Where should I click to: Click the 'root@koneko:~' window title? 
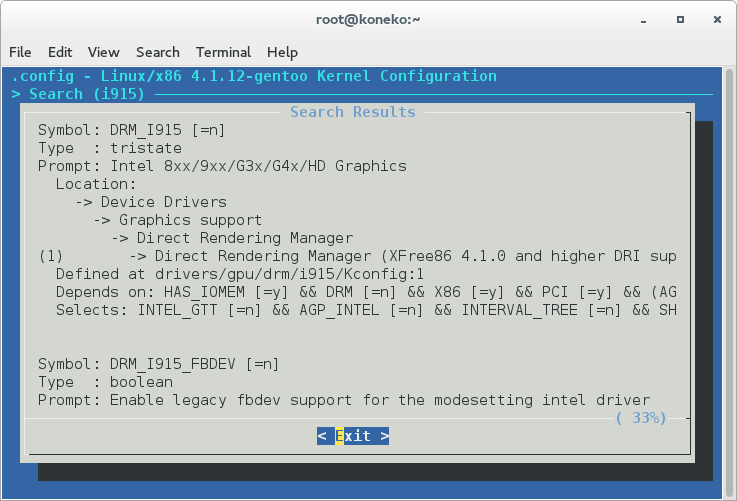(368, 20)
